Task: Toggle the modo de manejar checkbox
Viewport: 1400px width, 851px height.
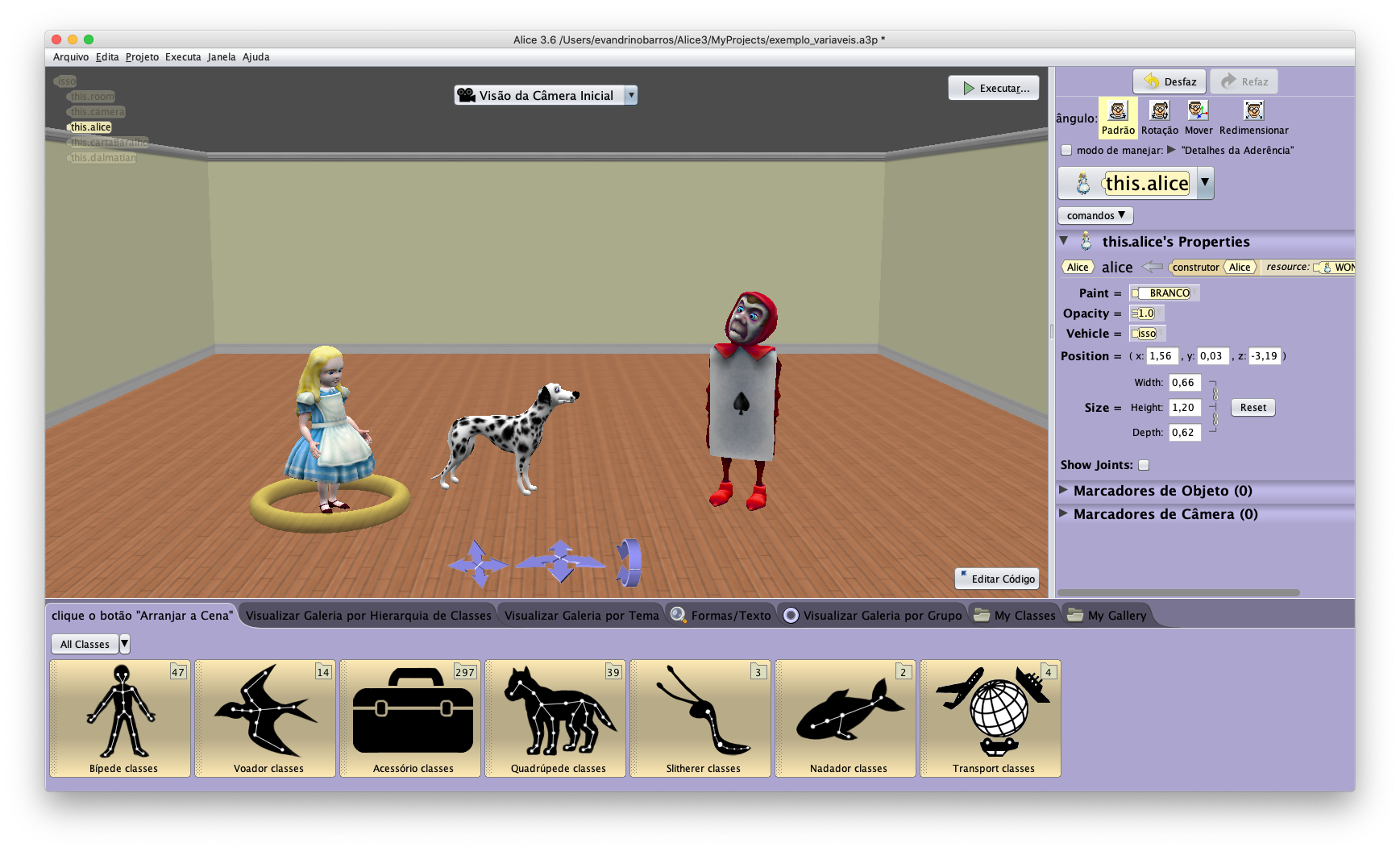Action: pos(1066,150)
